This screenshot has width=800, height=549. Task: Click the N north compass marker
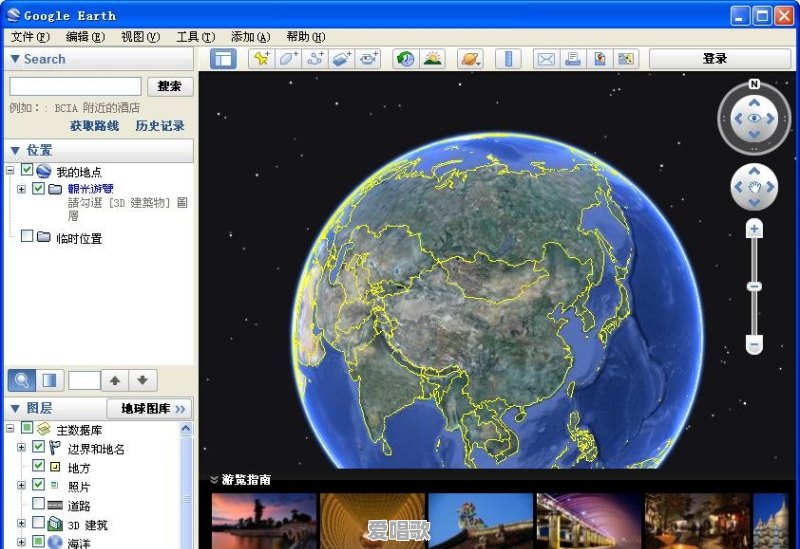coord(754,84)
